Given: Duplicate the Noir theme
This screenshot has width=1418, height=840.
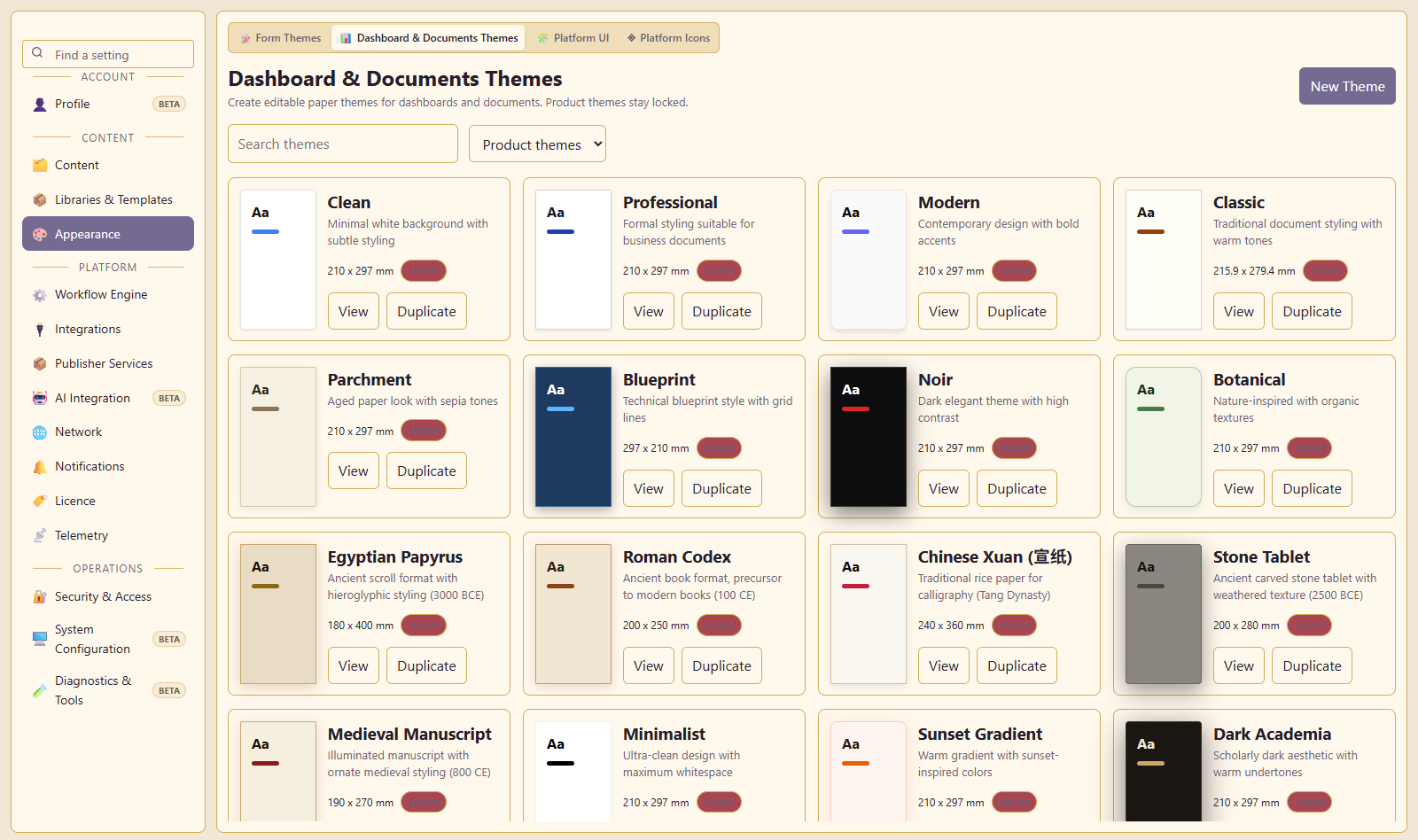Looking at the screenshot, I should (1017, 488).
